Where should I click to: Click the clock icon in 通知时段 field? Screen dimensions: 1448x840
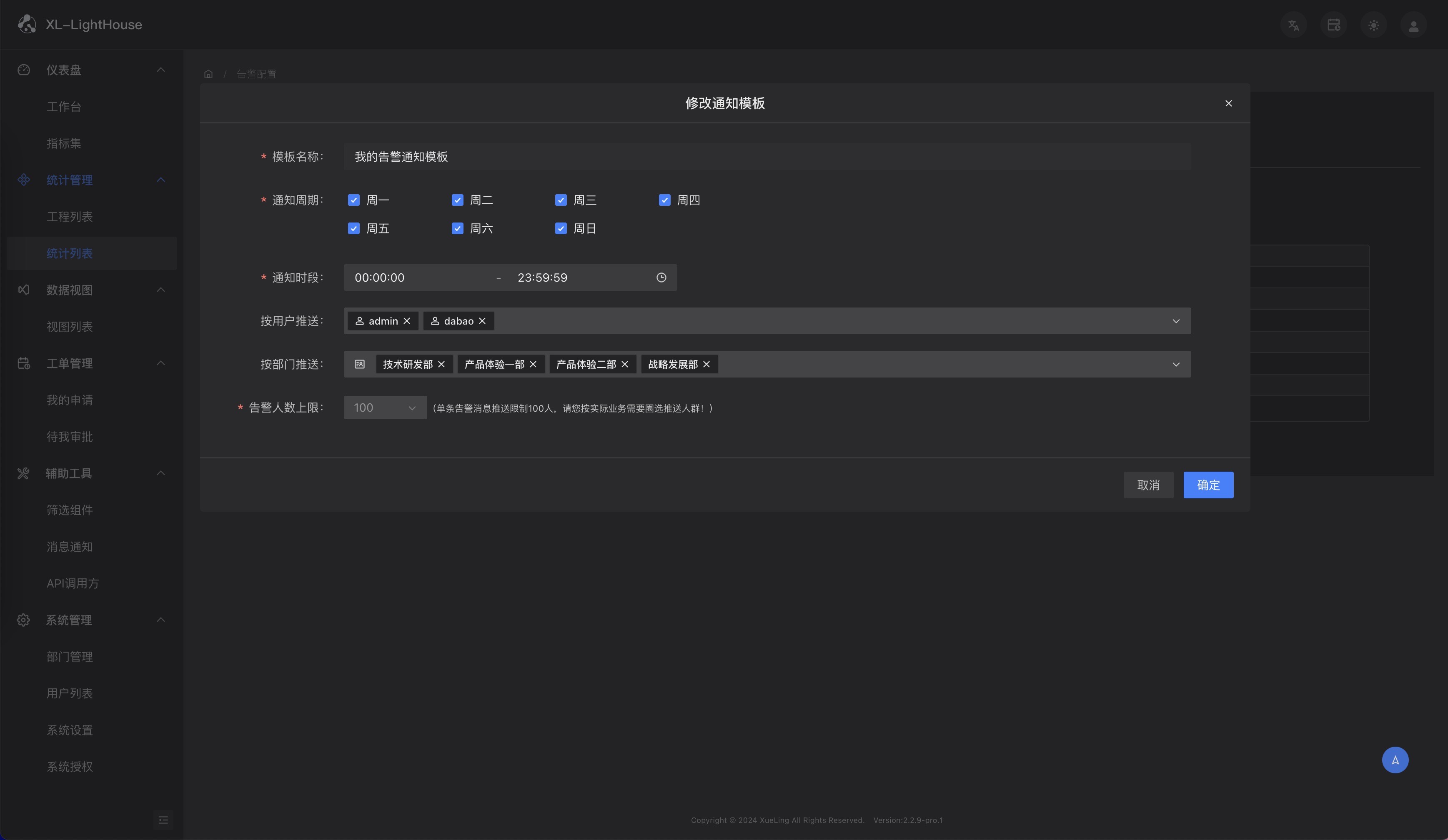[661, 277]
